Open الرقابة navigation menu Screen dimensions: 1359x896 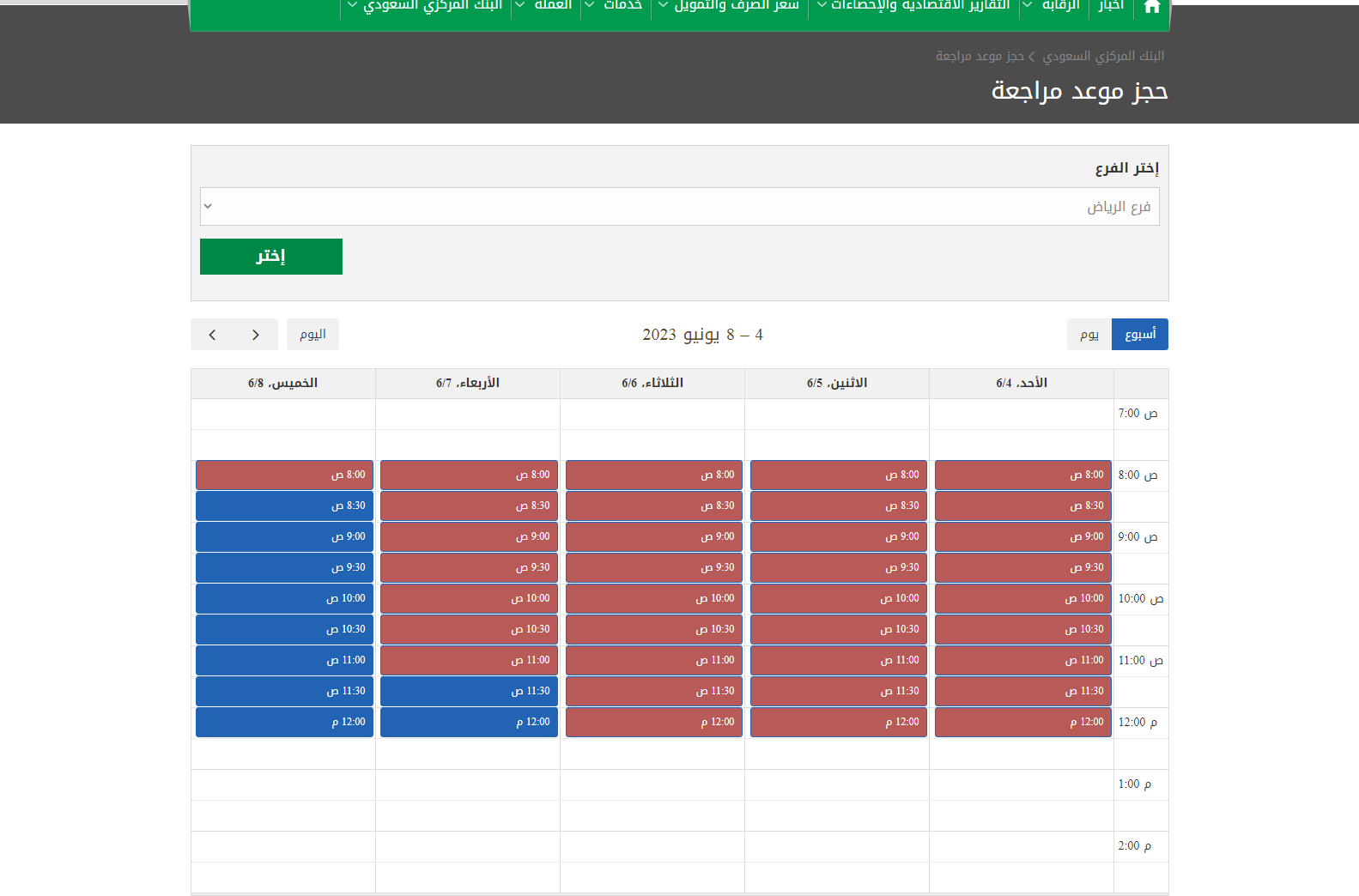(1054, 6)
